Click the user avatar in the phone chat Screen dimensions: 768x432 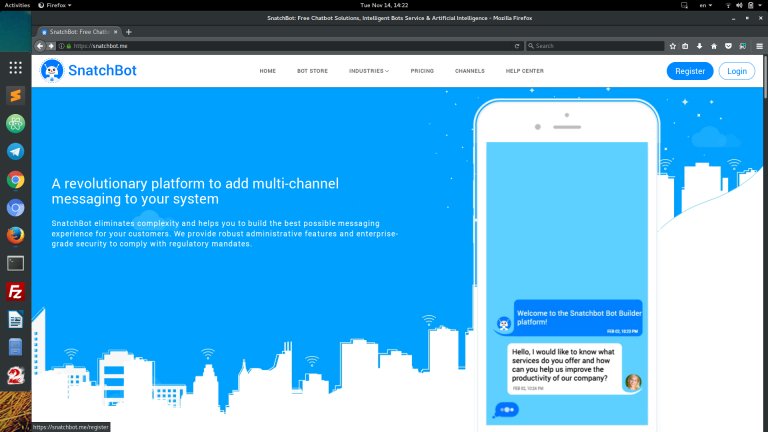(x=633, y=382)
